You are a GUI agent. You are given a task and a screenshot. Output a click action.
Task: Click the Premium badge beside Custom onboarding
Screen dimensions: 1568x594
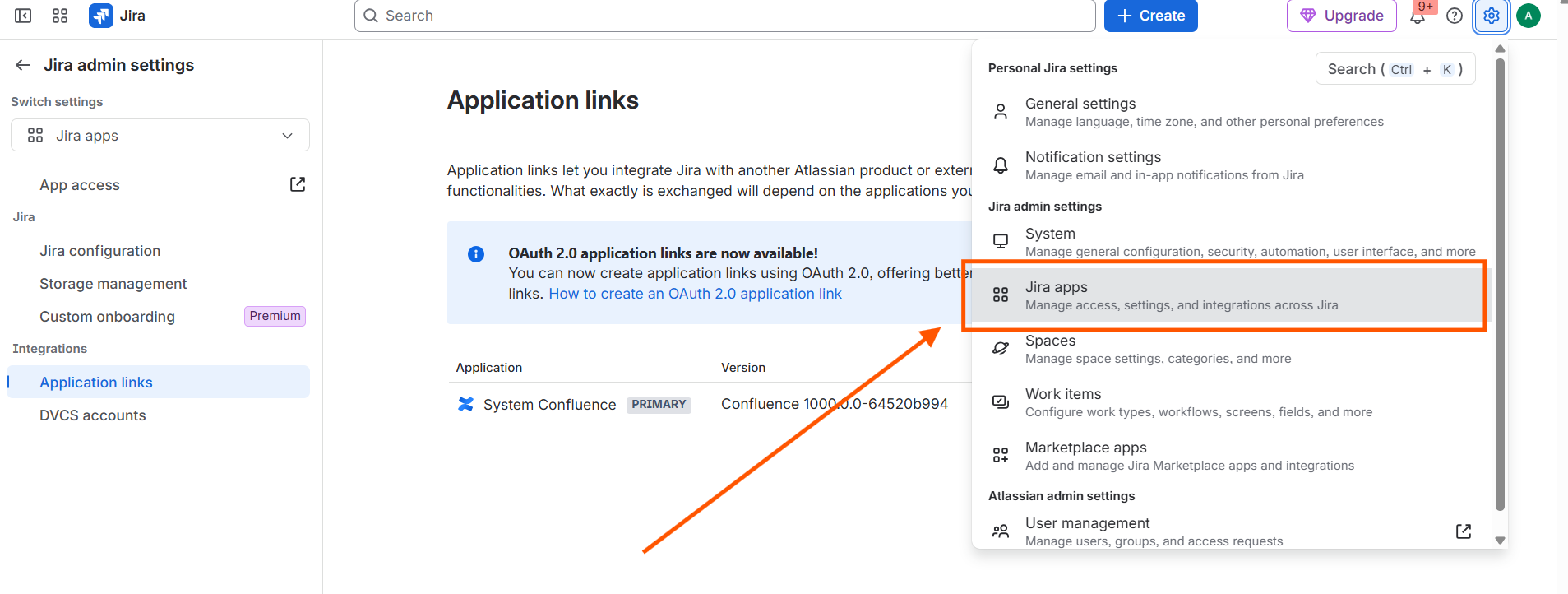[x=275, y=316]
